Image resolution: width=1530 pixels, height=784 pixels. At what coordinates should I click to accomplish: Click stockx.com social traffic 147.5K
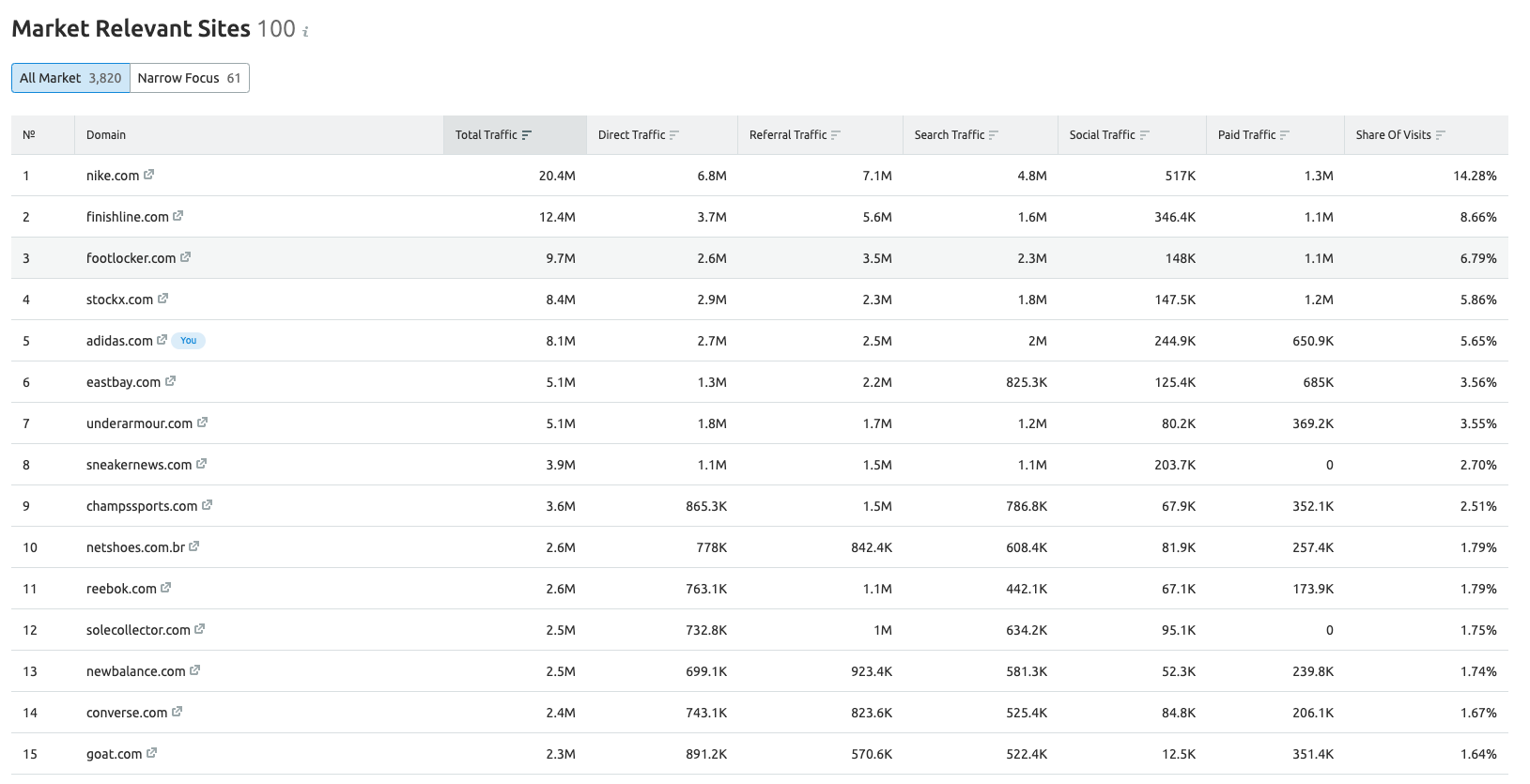pyautogui.click(x=1175, y=300)
